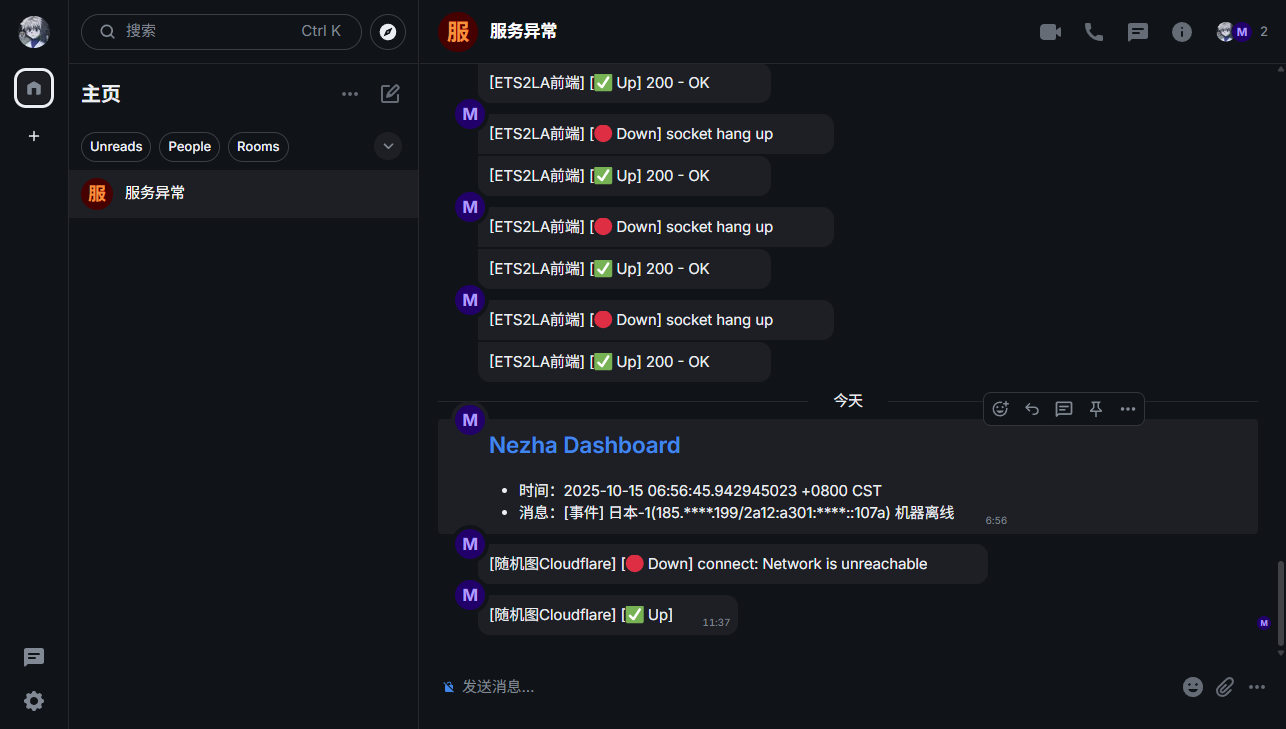Open the Nezha Dashboard link

(584, 445)
